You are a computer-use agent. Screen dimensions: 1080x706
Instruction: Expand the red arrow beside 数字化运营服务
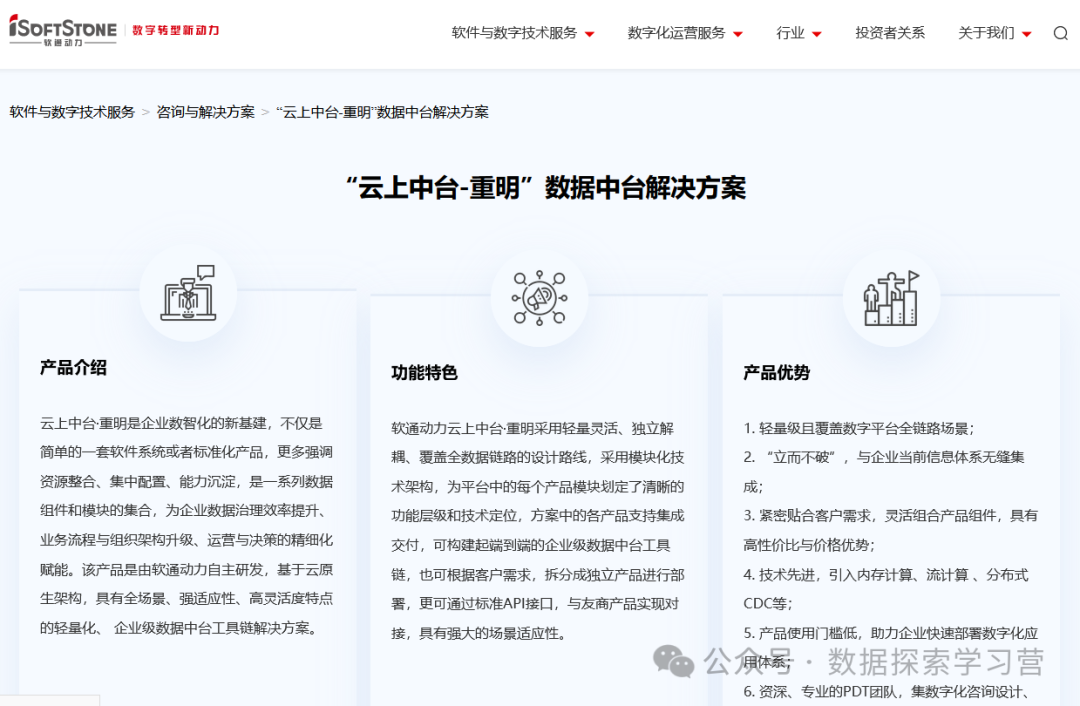738,34
